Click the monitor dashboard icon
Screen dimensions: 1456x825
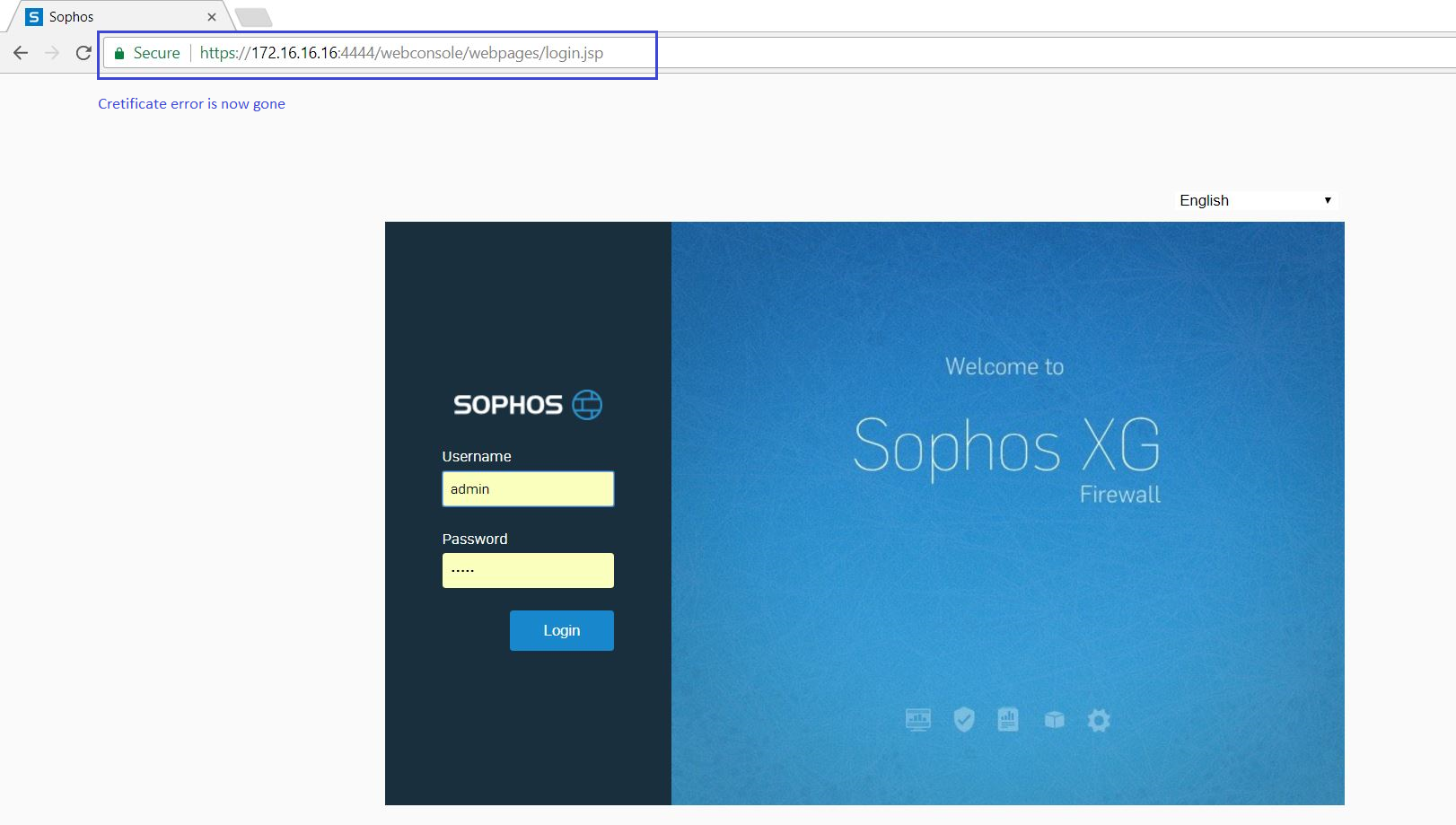[918, 720]
